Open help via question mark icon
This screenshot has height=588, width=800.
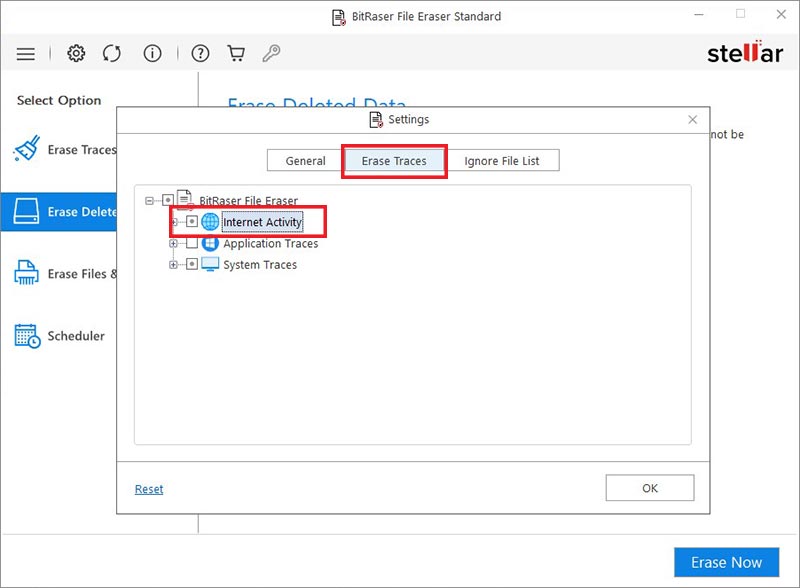[x=200, y=53]
